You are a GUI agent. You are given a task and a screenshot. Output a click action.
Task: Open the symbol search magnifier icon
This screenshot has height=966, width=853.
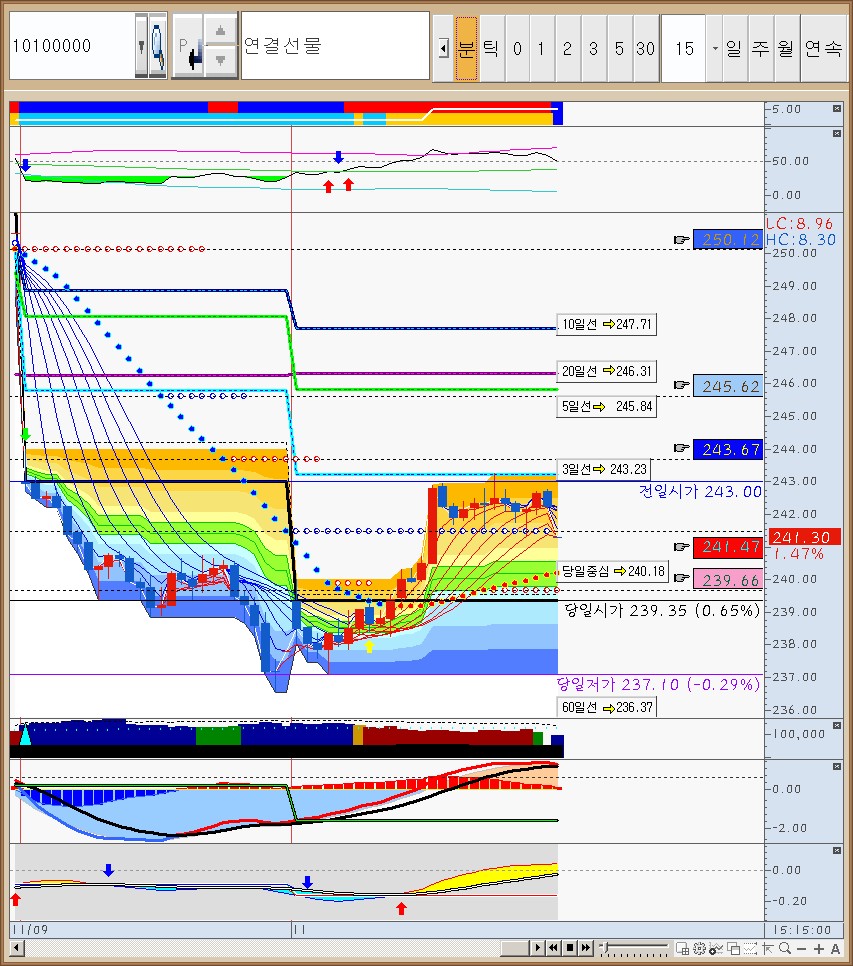[157, 46]
